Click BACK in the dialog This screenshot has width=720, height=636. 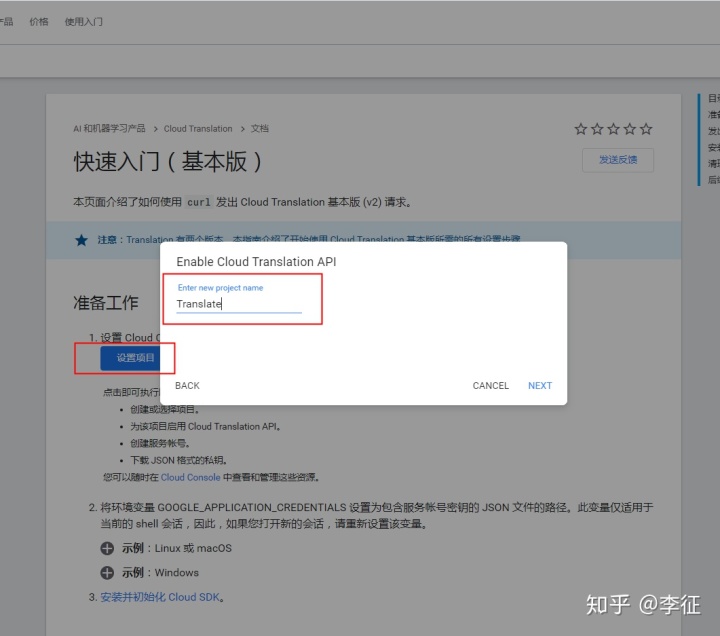(187, 386)
